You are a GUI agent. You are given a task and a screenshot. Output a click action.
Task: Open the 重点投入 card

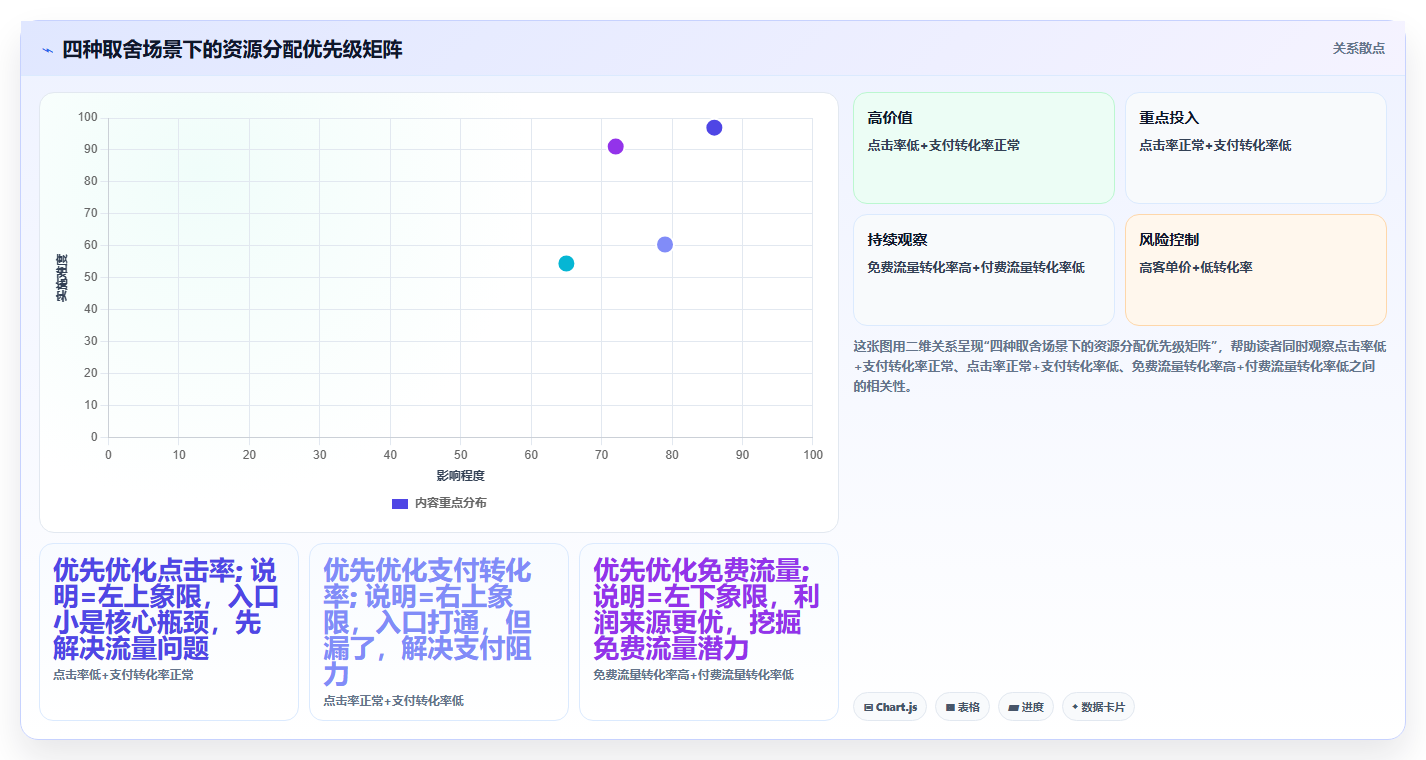coord(1255,148)
